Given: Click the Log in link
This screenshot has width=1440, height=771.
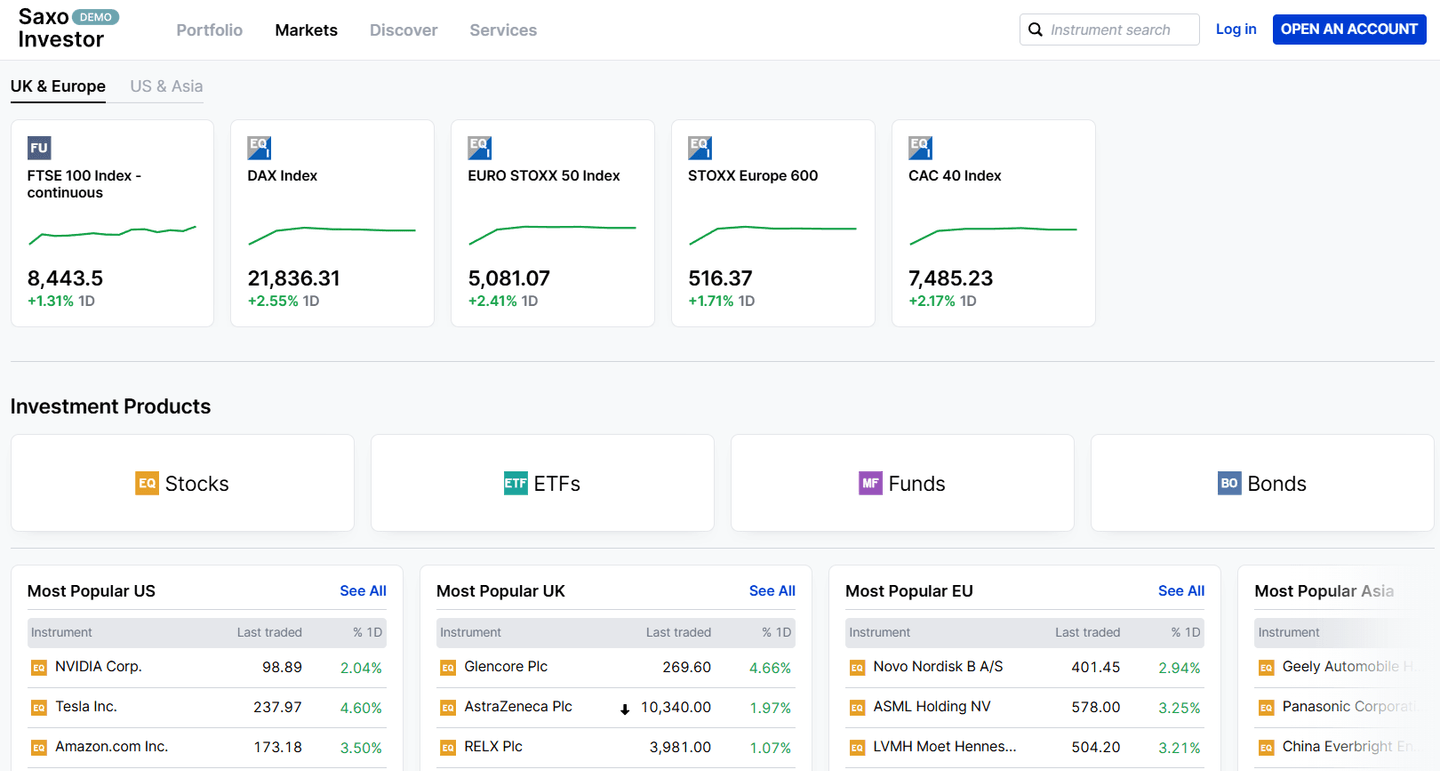Looking at the screenshot, I should click(1236, 29).
